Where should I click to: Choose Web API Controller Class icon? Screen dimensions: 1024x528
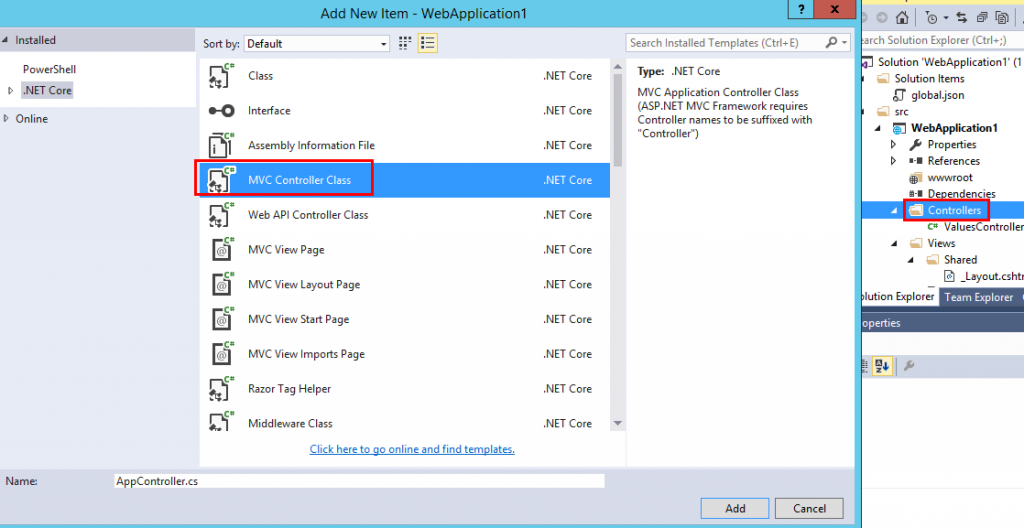[x=221, y=215]
